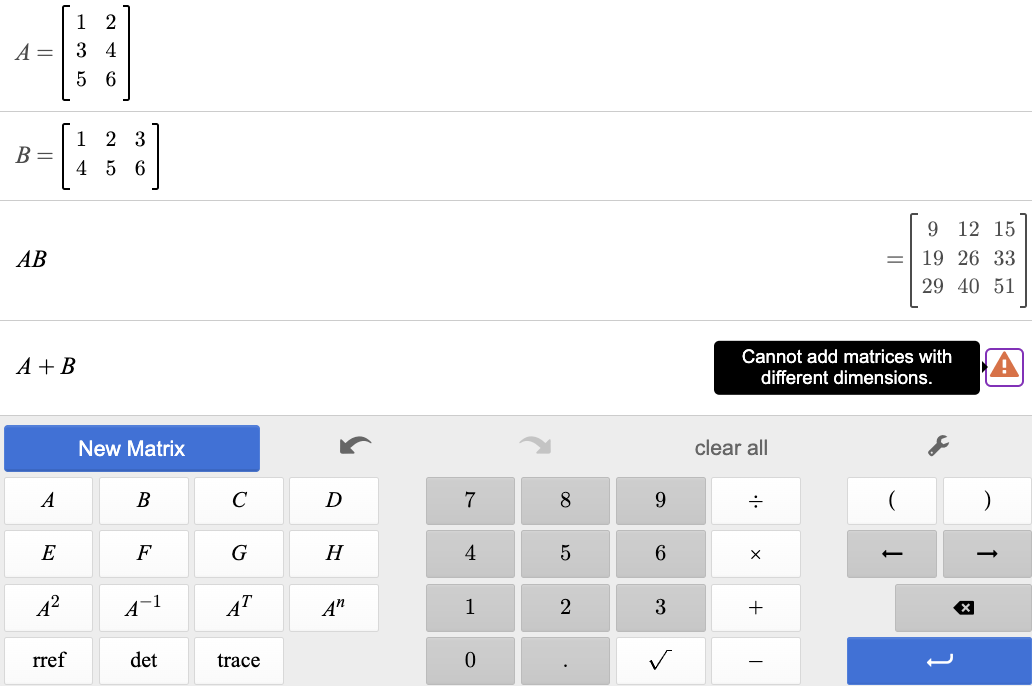
Task: Create a matrix with New Matrix
Action: (x=131, y=448)
